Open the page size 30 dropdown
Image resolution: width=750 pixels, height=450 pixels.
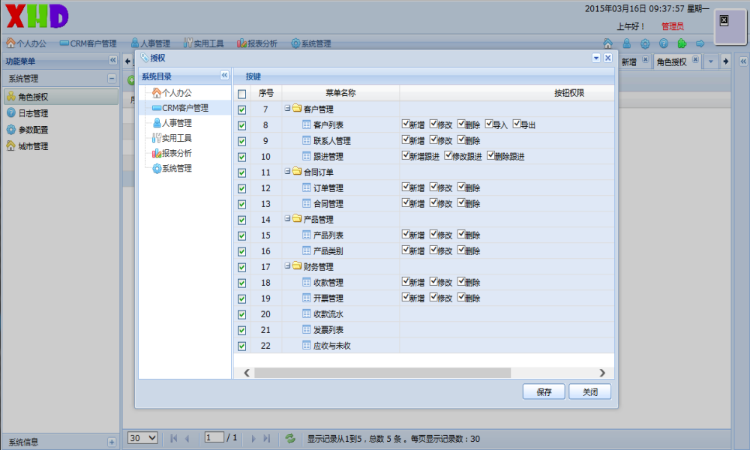(x=143, y=438)
